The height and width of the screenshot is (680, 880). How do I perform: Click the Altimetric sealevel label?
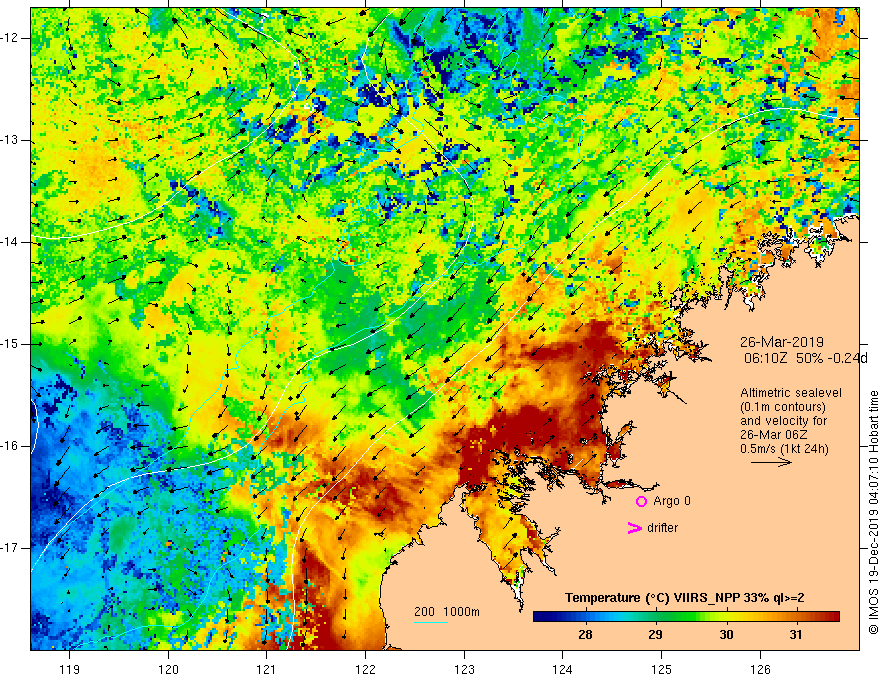(x=791, y=393)
